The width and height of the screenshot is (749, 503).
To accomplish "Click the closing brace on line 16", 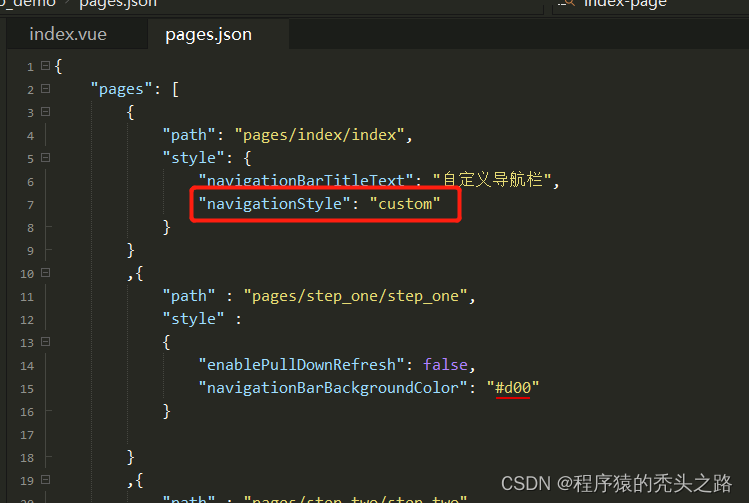I will click(167, 411).
